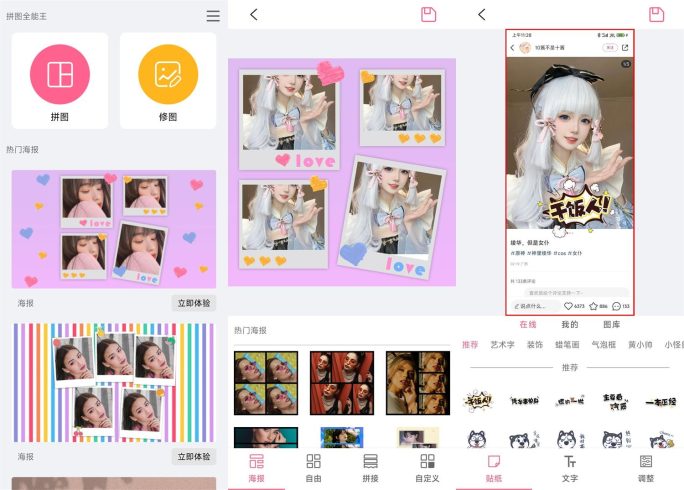Pick the 一本正经 text sticker
Image resolution: width=684 pixels, height=490 pixels.
click(660, 402)
